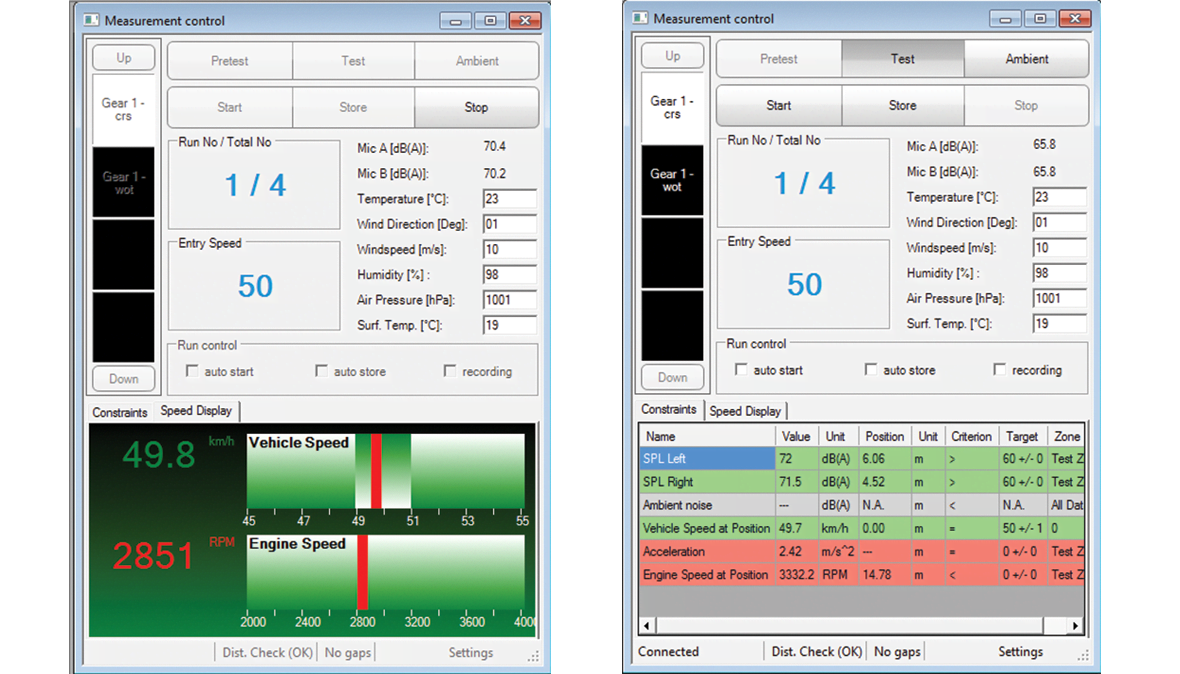Click the Engine Speed gauge bar

click(385, 572)
